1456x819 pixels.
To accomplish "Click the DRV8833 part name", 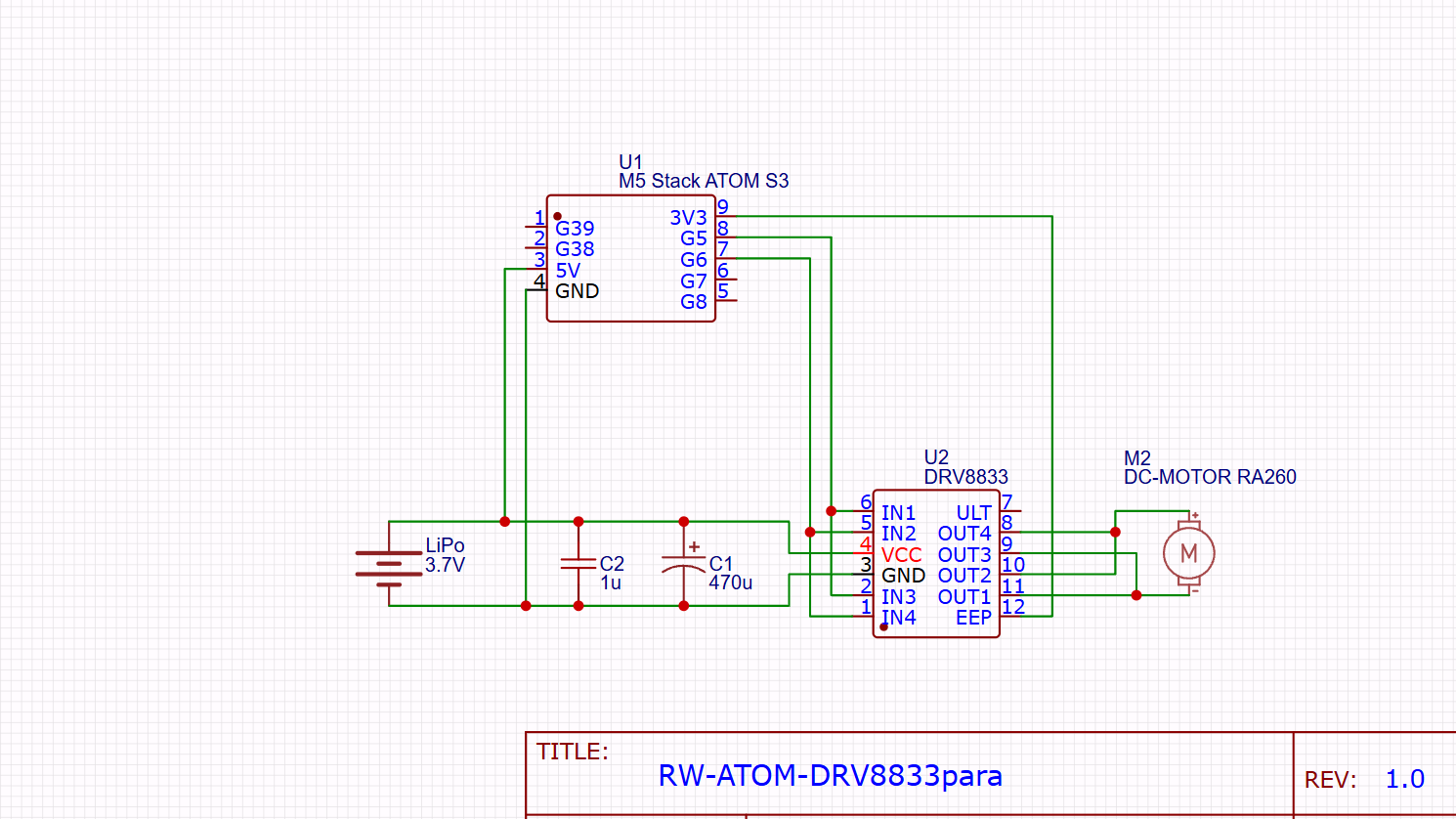I will (965, 477).
